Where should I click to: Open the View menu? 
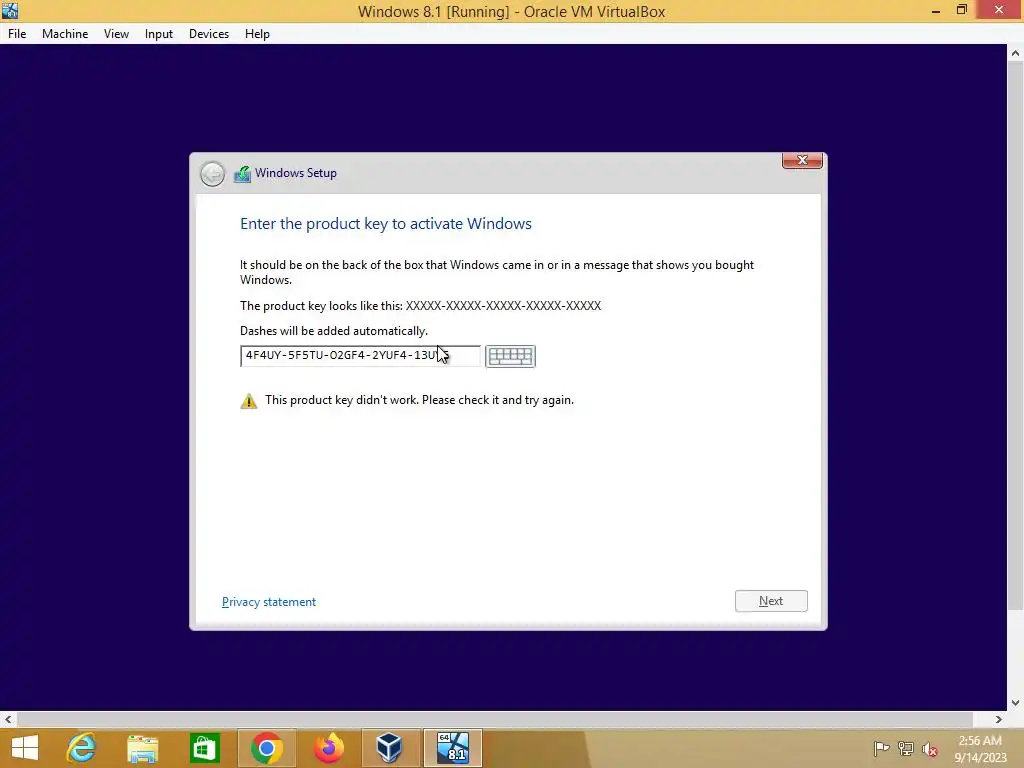[x=116, y=34]
